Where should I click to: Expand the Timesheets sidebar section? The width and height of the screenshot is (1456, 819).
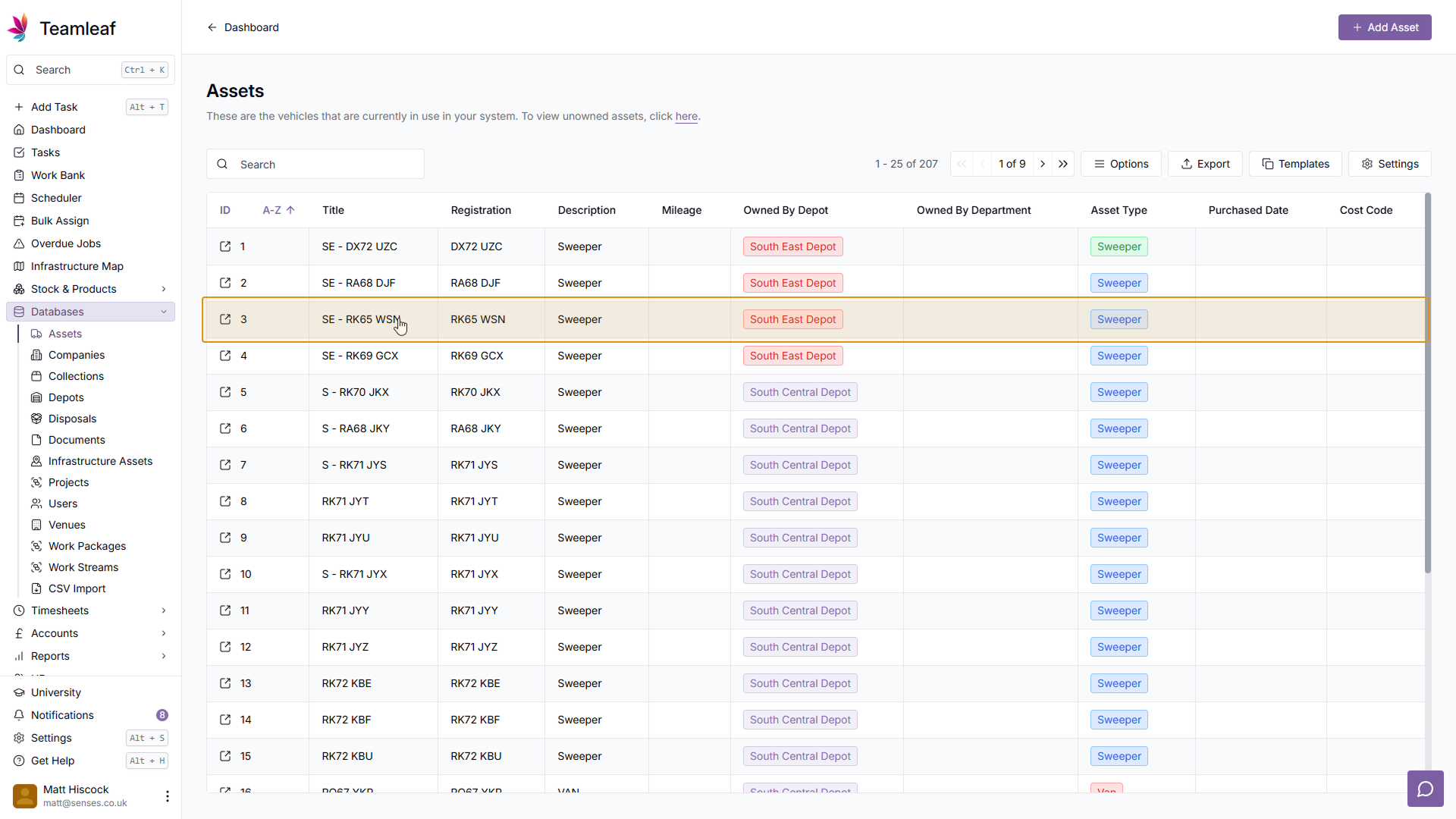pyautogui.click(x=164, y=610)
